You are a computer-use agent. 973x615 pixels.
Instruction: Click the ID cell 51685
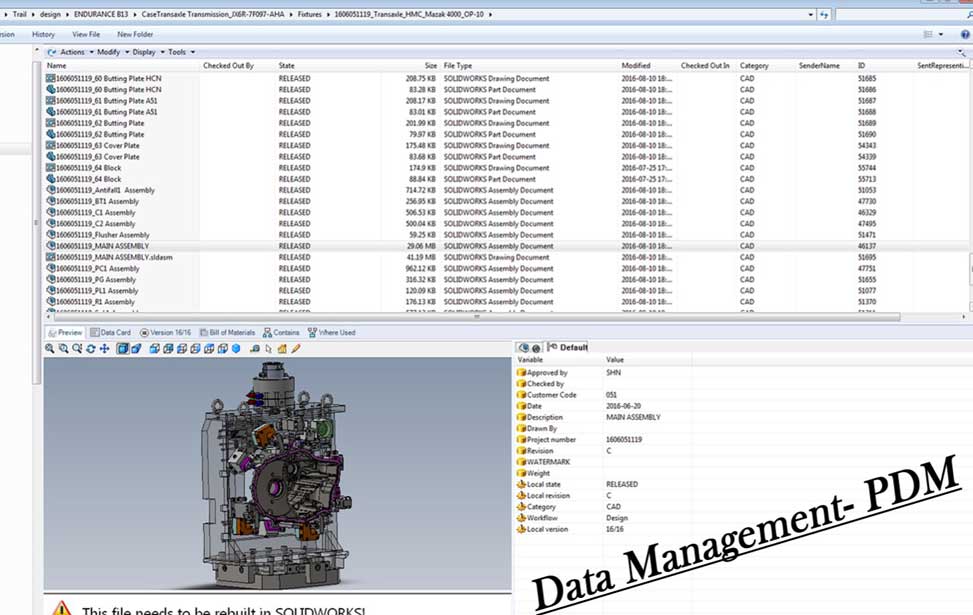pyautogui.click(x=867, y=78)
